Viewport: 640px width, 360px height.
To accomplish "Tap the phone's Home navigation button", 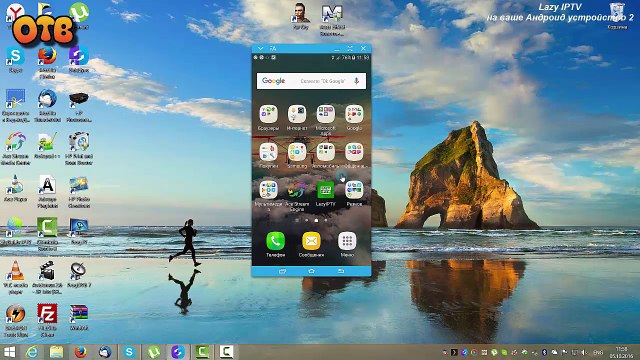I will (x=311, y=271).
